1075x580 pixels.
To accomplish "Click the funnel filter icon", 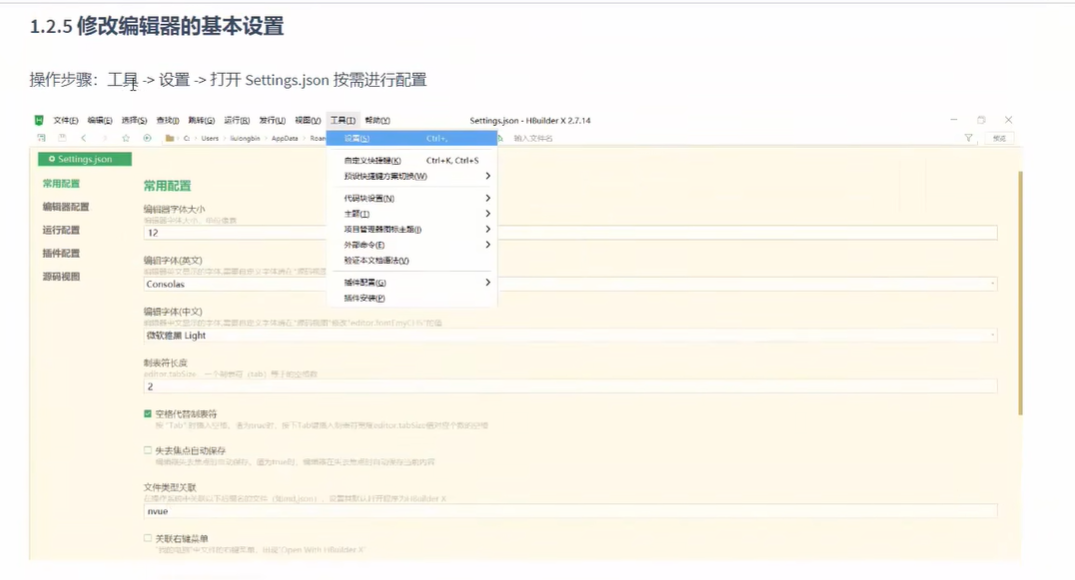I will (968, 138).
